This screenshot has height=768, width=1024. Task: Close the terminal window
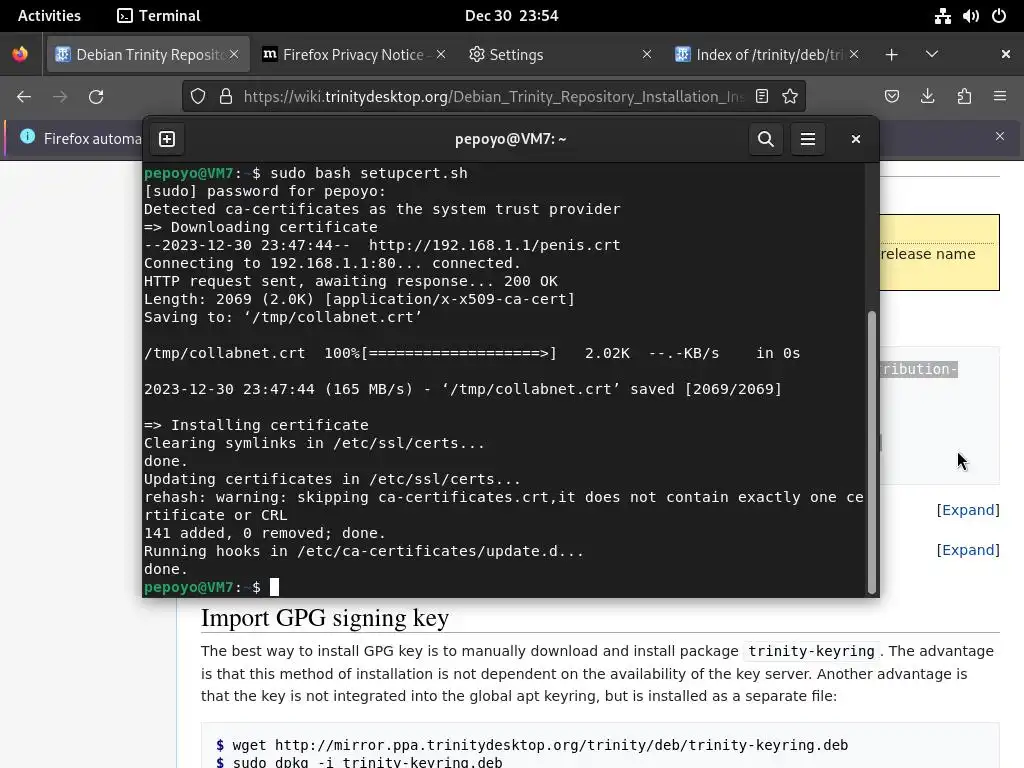tap(856, 139)
